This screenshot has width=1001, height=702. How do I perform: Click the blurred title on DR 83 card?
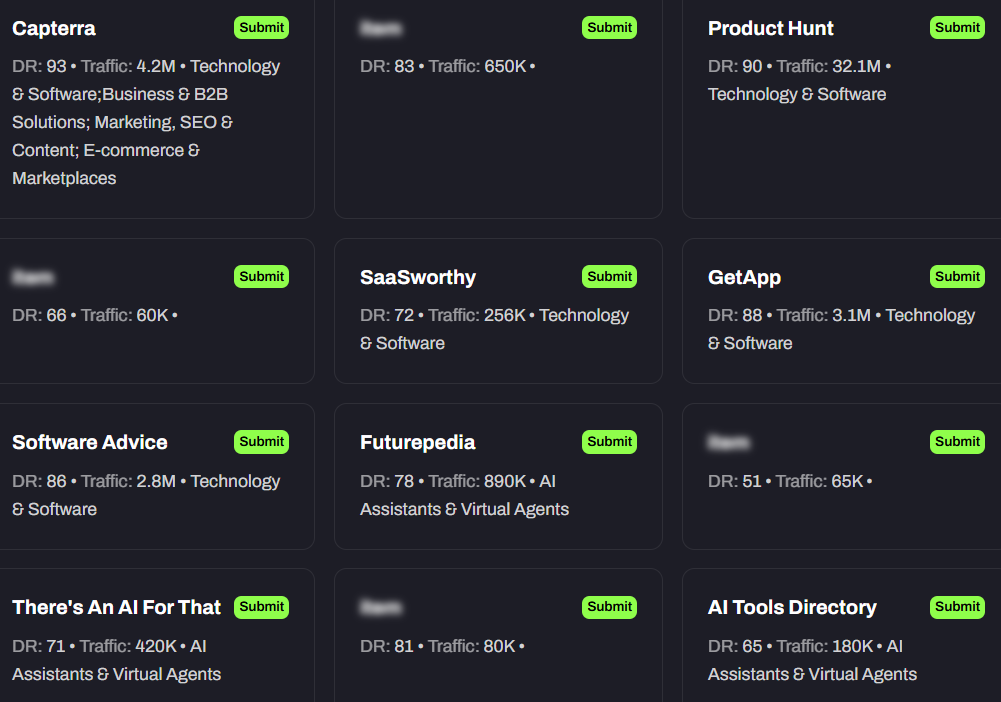[x=380, y=28]
